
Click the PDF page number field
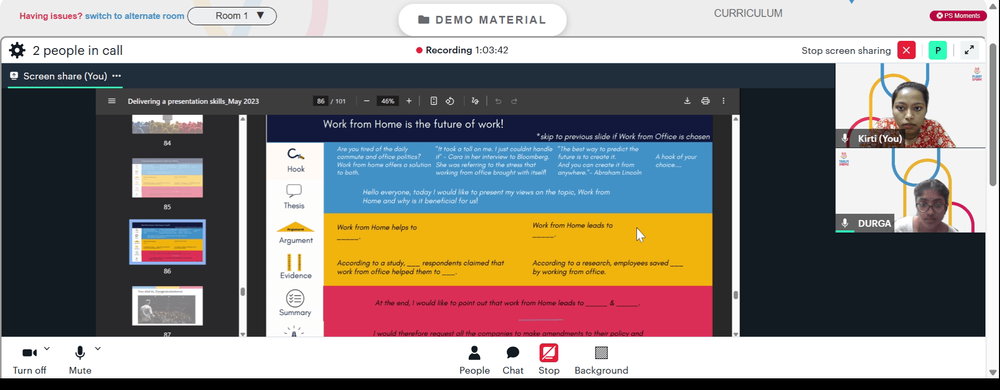coord(321,101)
